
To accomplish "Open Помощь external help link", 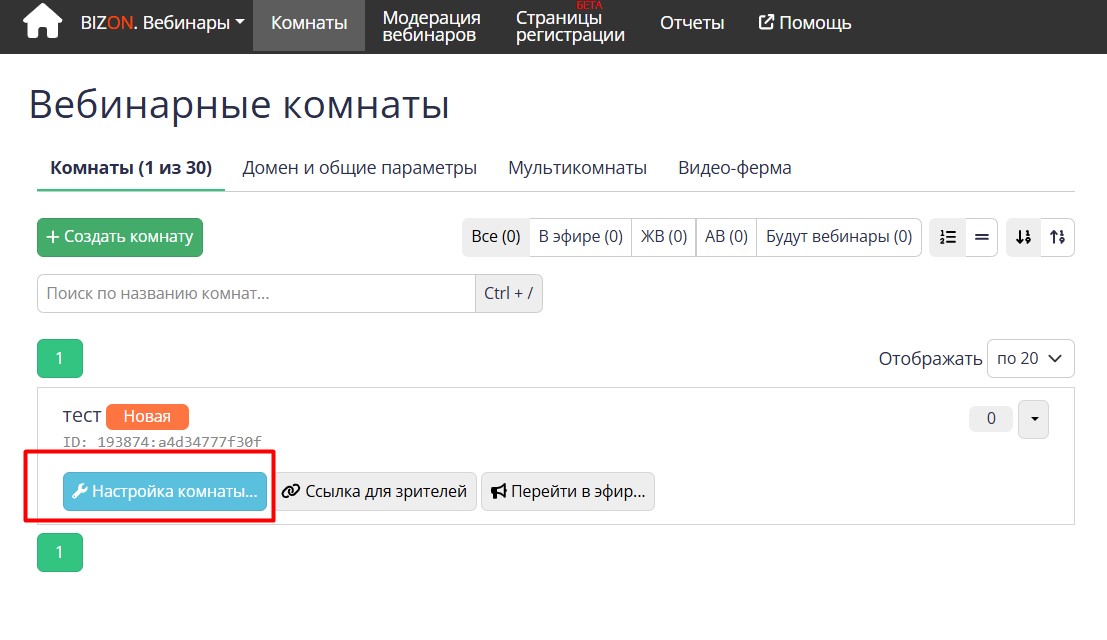I will click(x=805, y=22).
